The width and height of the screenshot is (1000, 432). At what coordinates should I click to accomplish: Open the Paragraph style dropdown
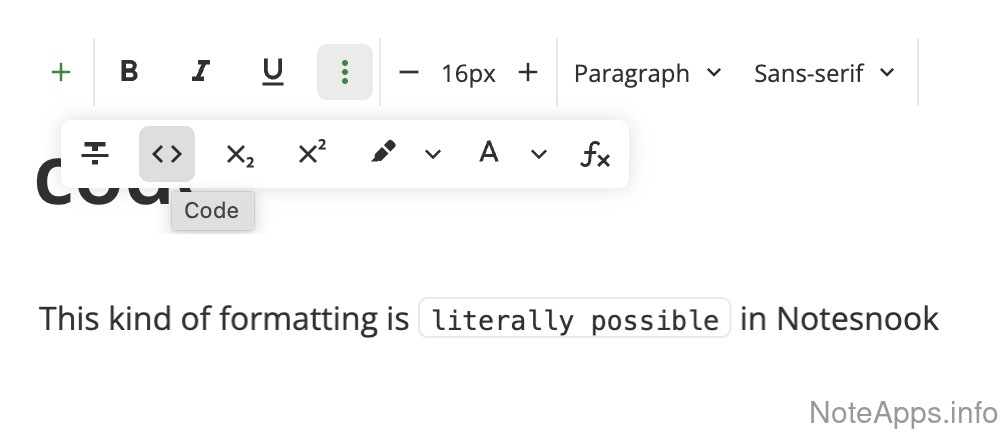(647, 73)
